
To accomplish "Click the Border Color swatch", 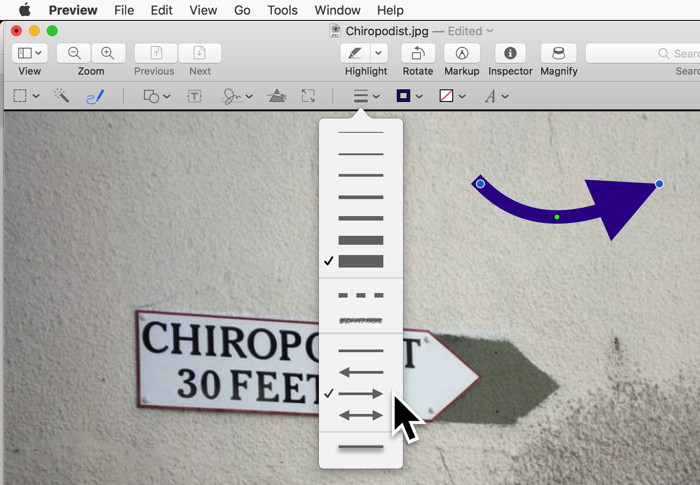I will [404, 96].
